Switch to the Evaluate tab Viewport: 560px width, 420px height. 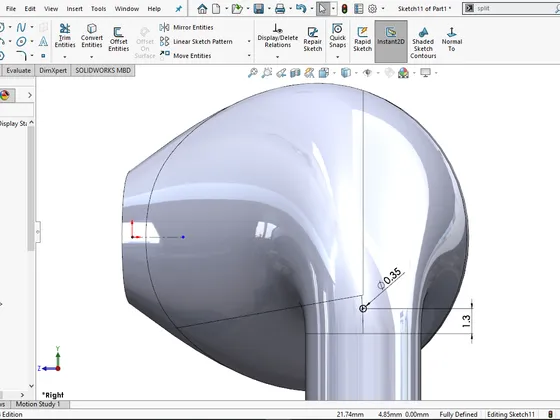pyautogui.click(x=18, y=70)
